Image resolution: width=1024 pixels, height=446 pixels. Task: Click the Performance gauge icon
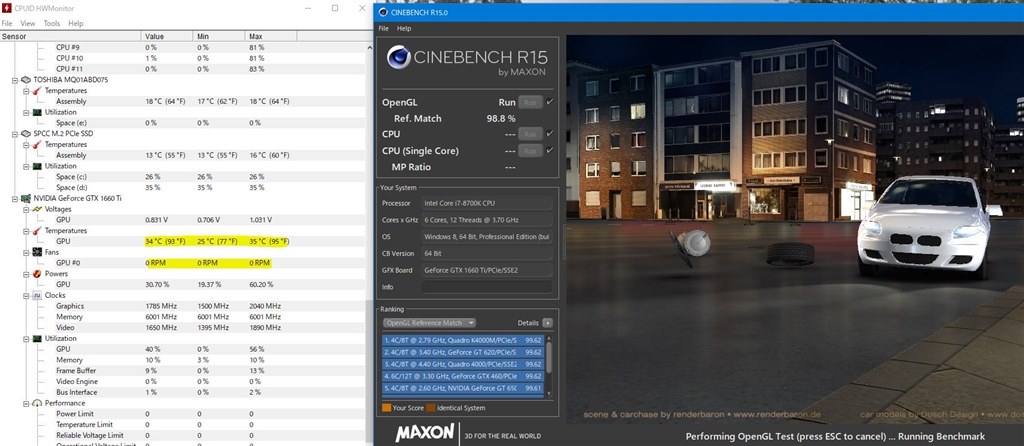[37, 403]
